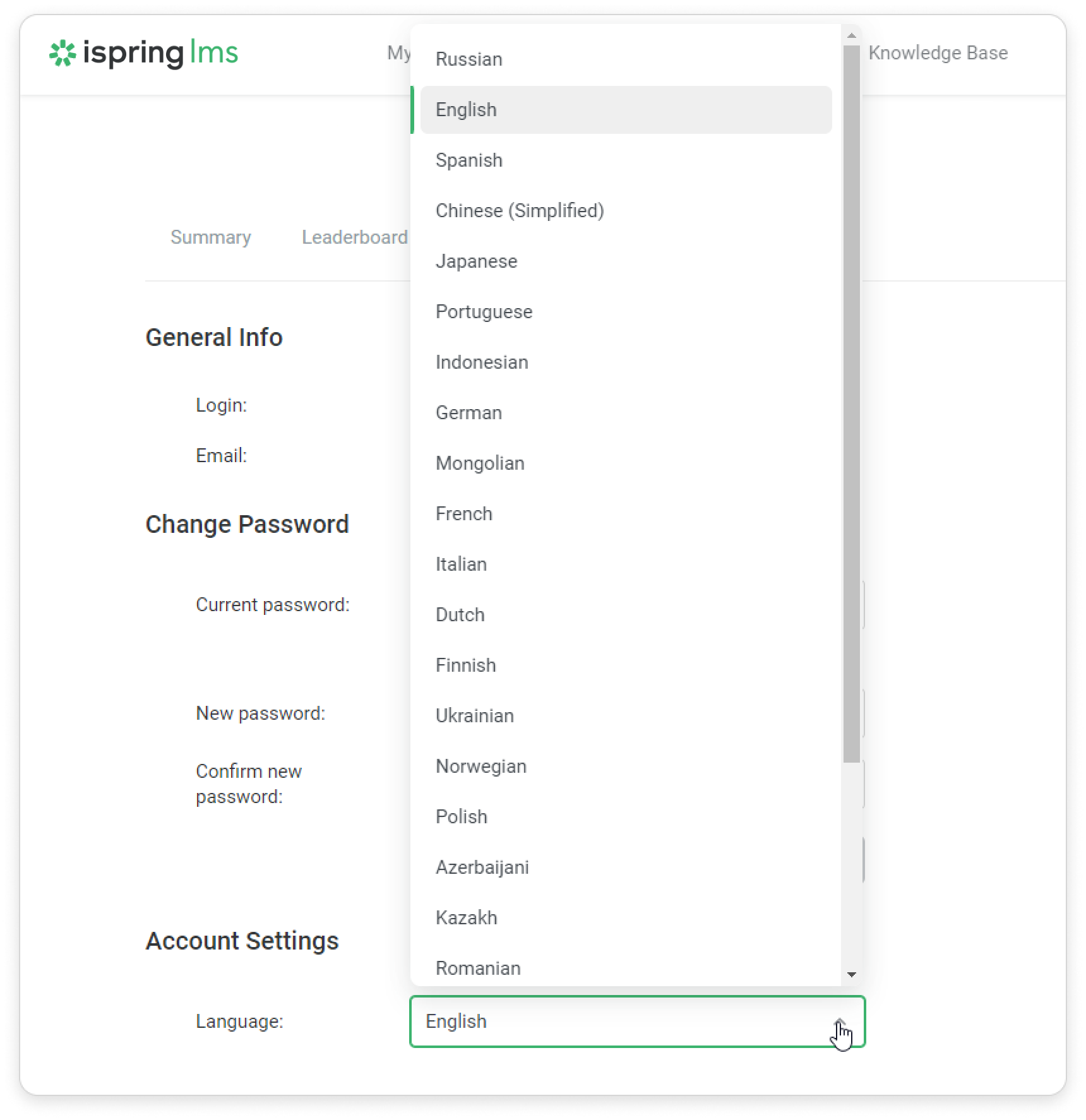Switch to the Leaderboard tab
The image size is (1086, 1120).
354,237
